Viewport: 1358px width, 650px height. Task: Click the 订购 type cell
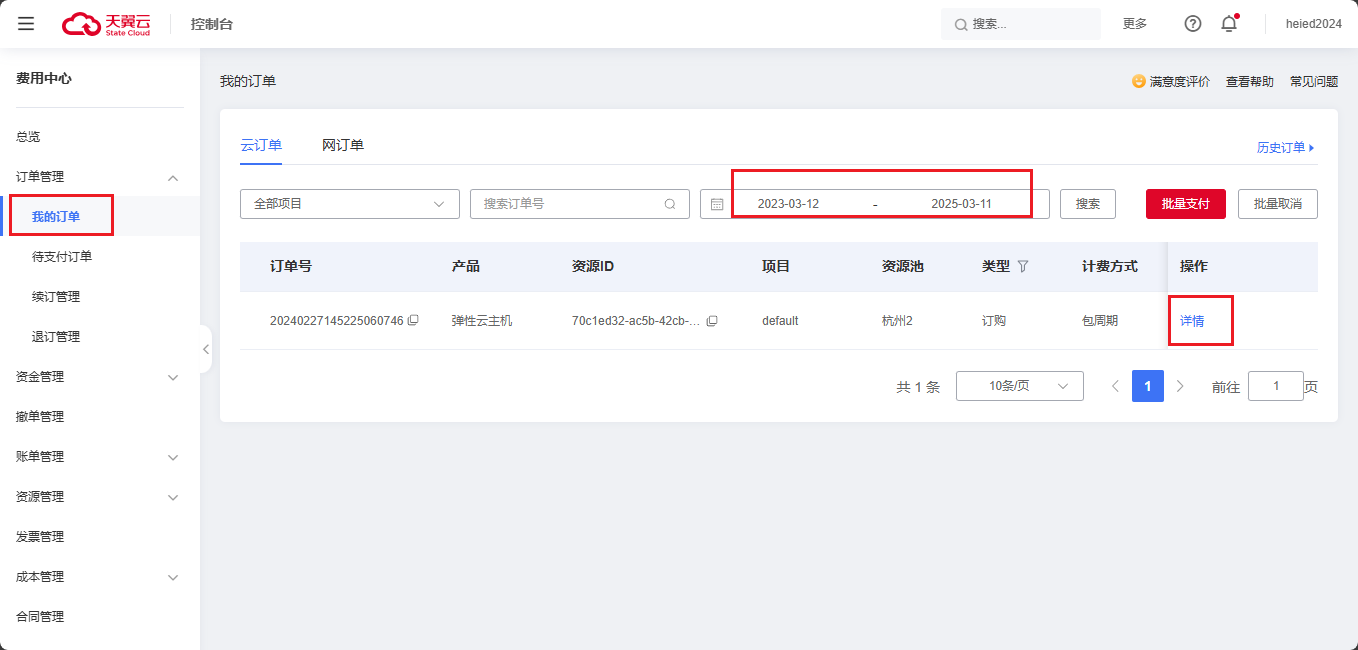pyautogui.click(x=994, y=321)
